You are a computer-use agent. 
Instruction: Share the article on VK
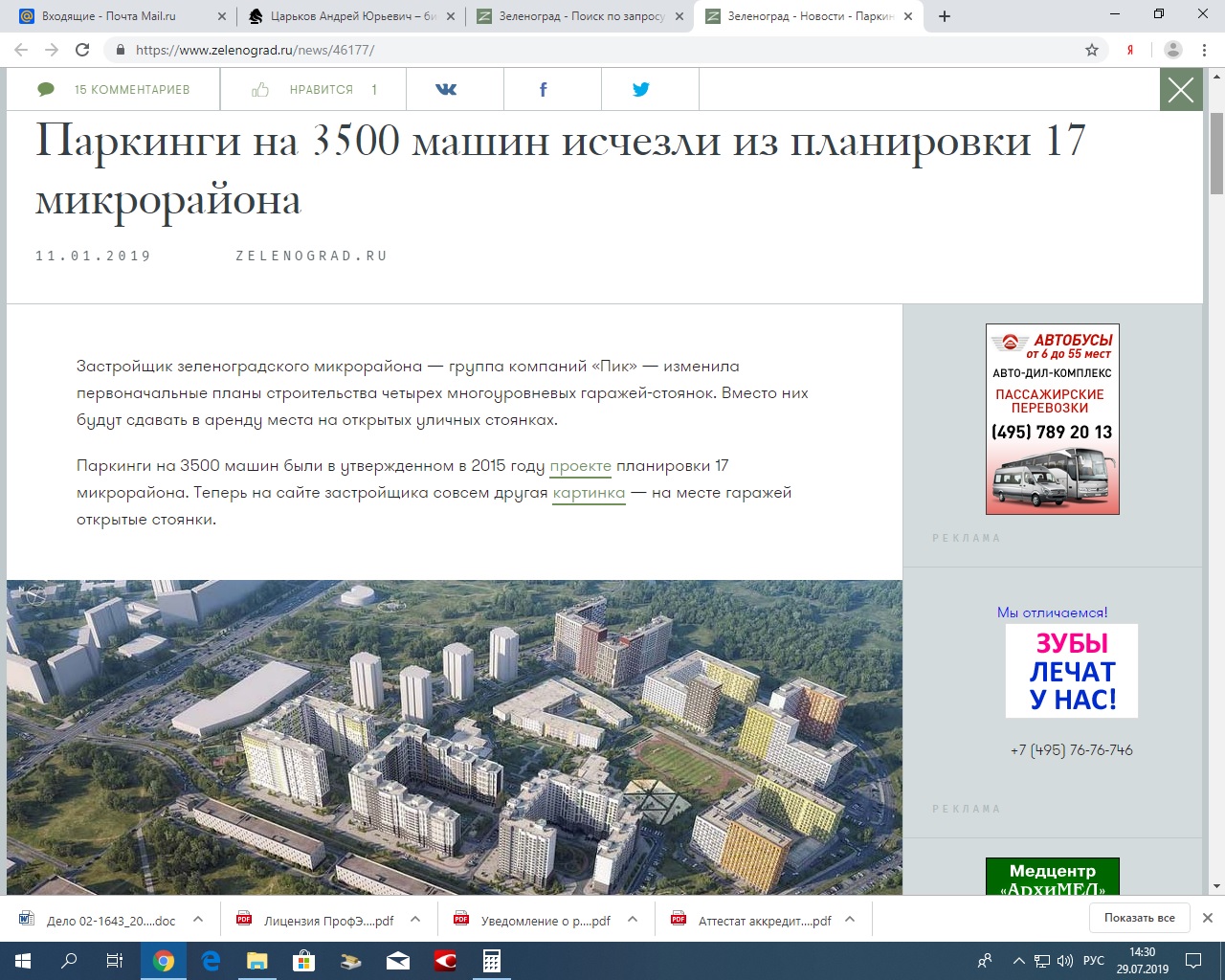446,89
